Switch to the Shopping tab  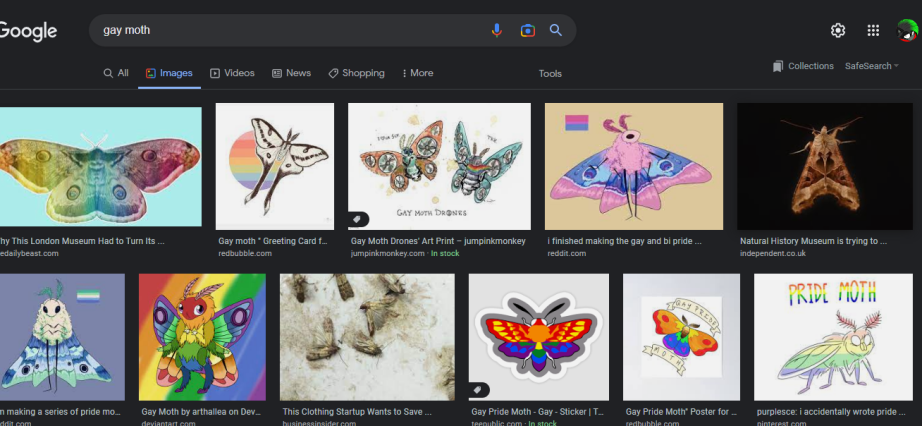pyautogui.click(x=356, y=73)
